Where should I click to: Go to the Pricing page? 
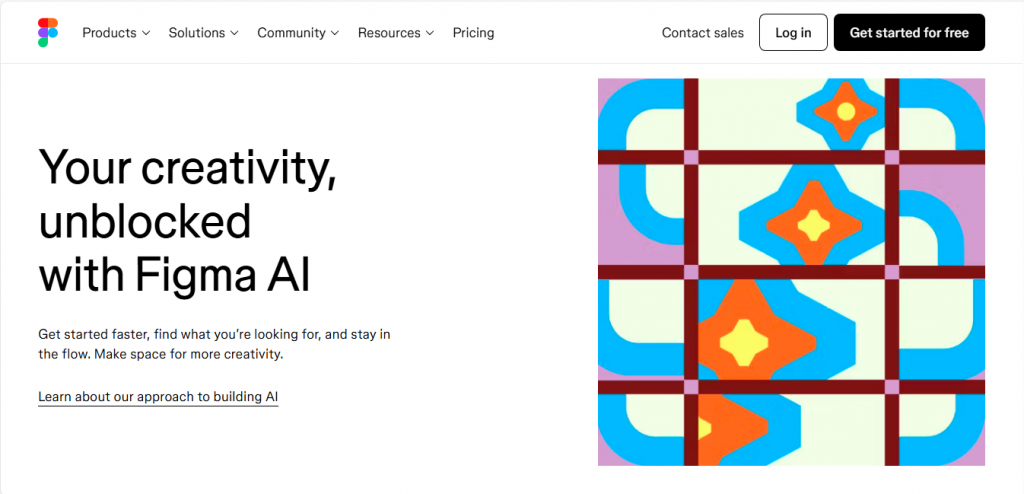pyautogui.click(x=473, y=33)
